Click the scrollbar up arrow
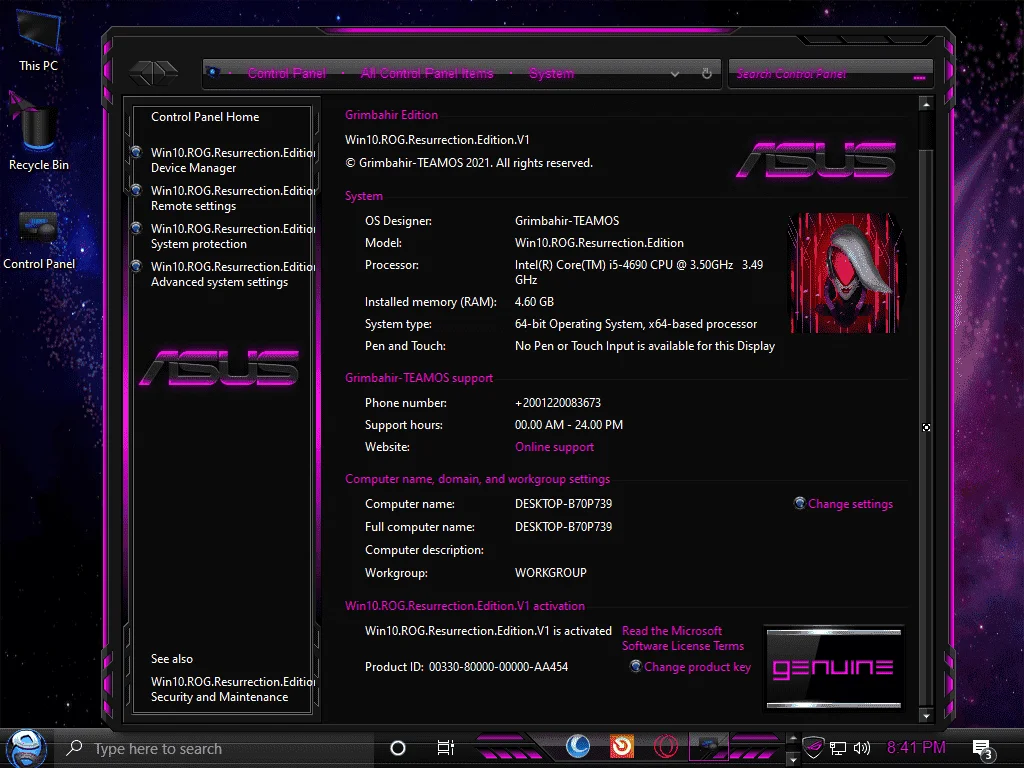Screen dimensions: 1024x768 [x=926, y=104]
